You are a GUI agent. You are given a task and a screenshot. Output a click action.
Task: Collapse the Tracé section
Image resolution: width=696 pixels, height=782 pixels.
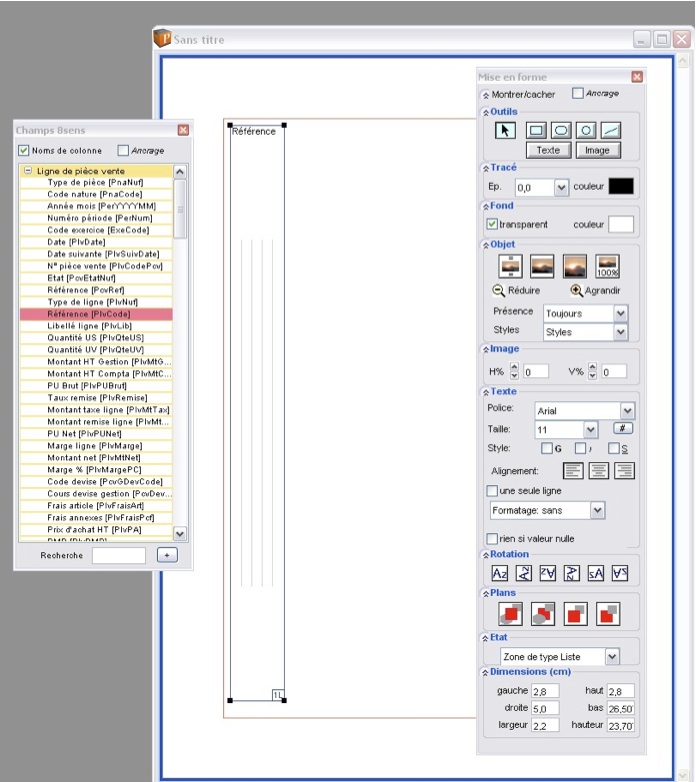coord(486,168)
